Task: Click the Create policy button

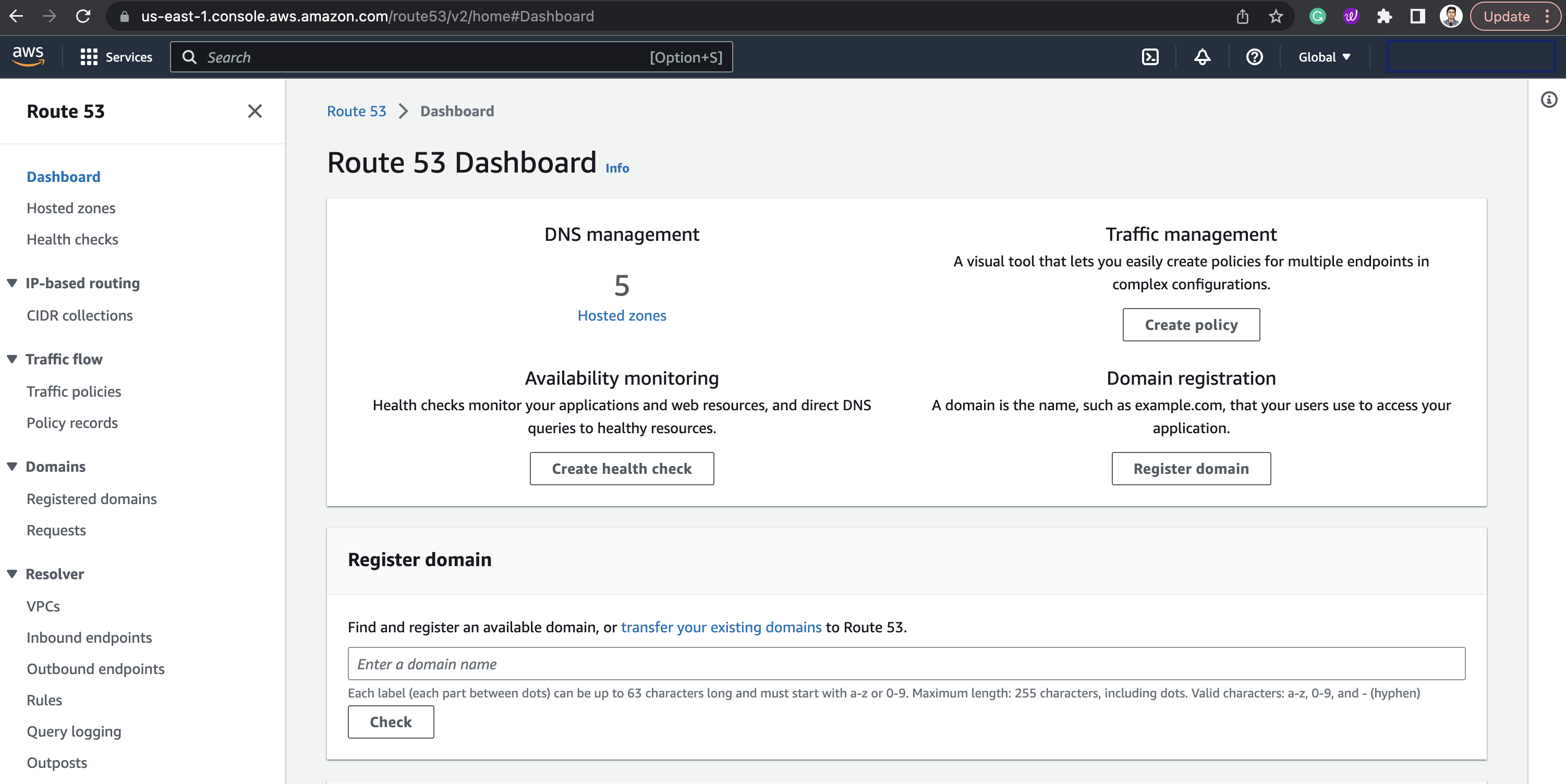Action: [x=1191, y=325]
